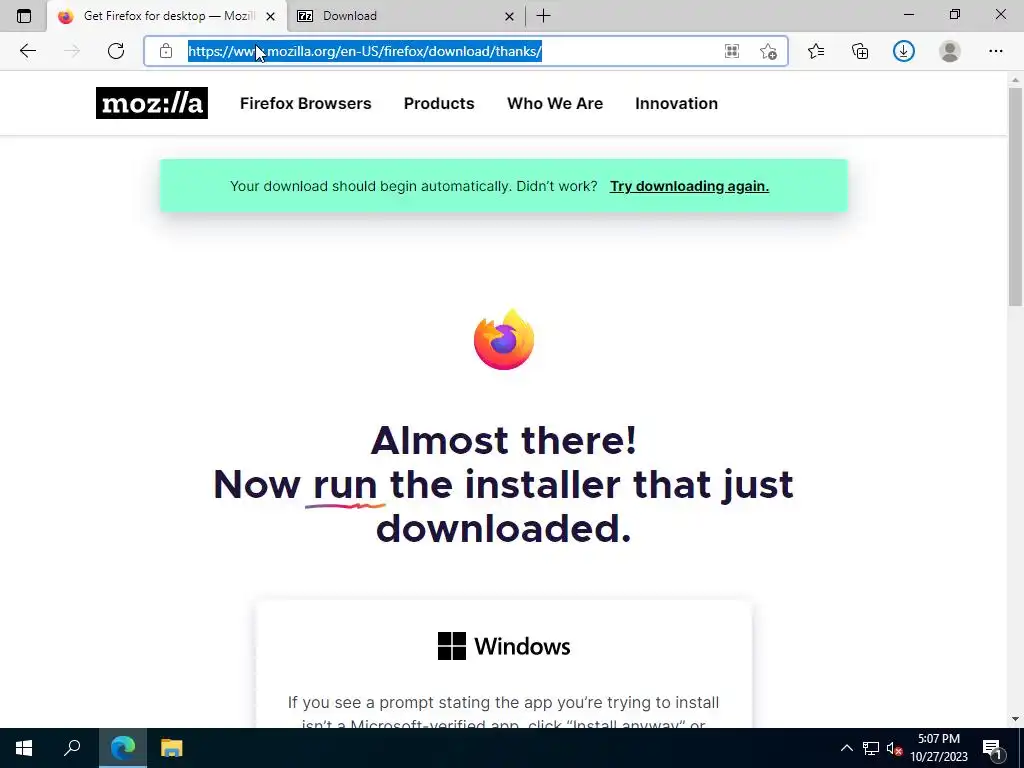Open Firefox Browsers menu

click(306, 103)
